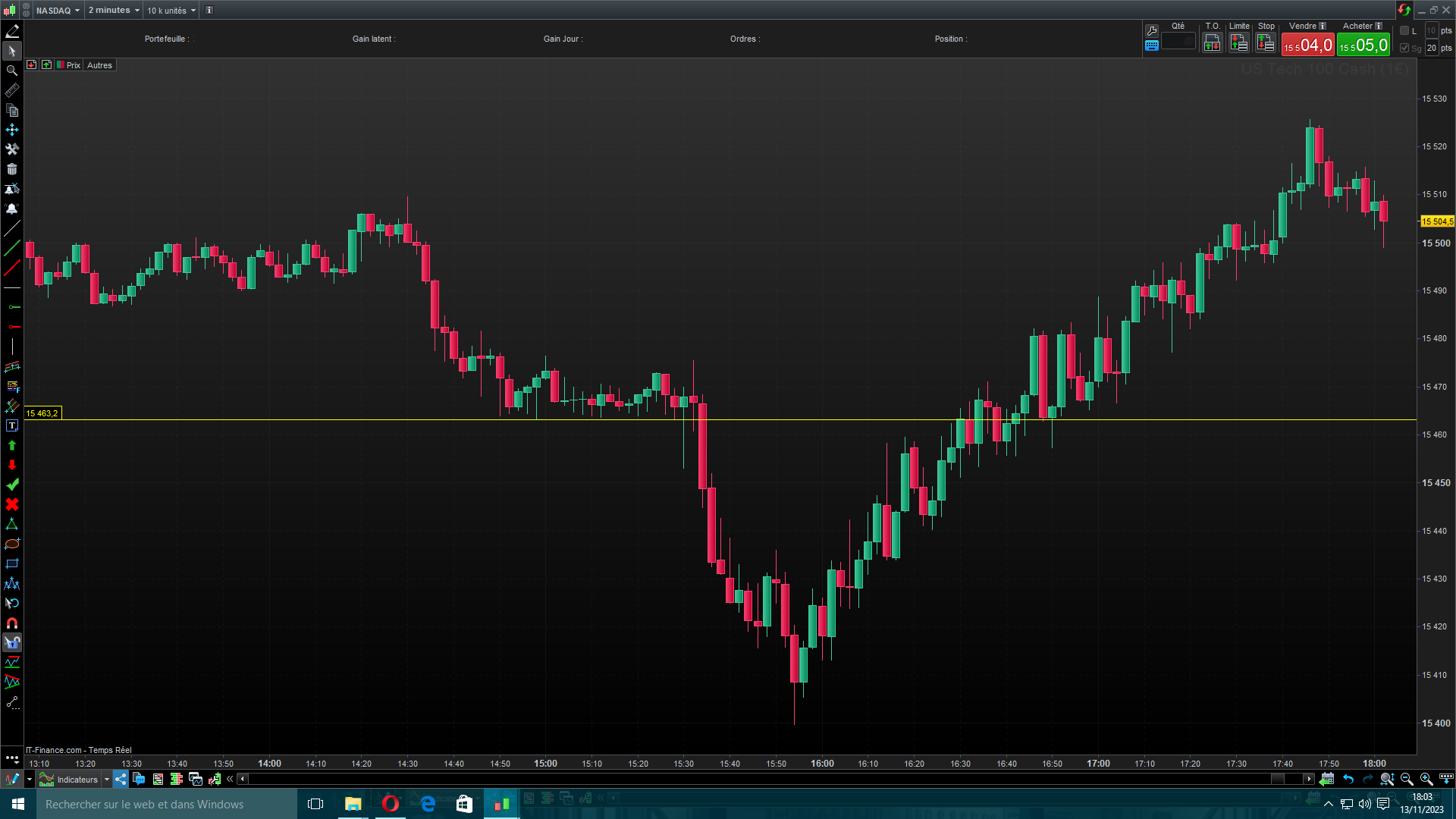Viewport: 1456px width, 819px height.
Task: Open trading settings wrench icon
Action: 1151,31
